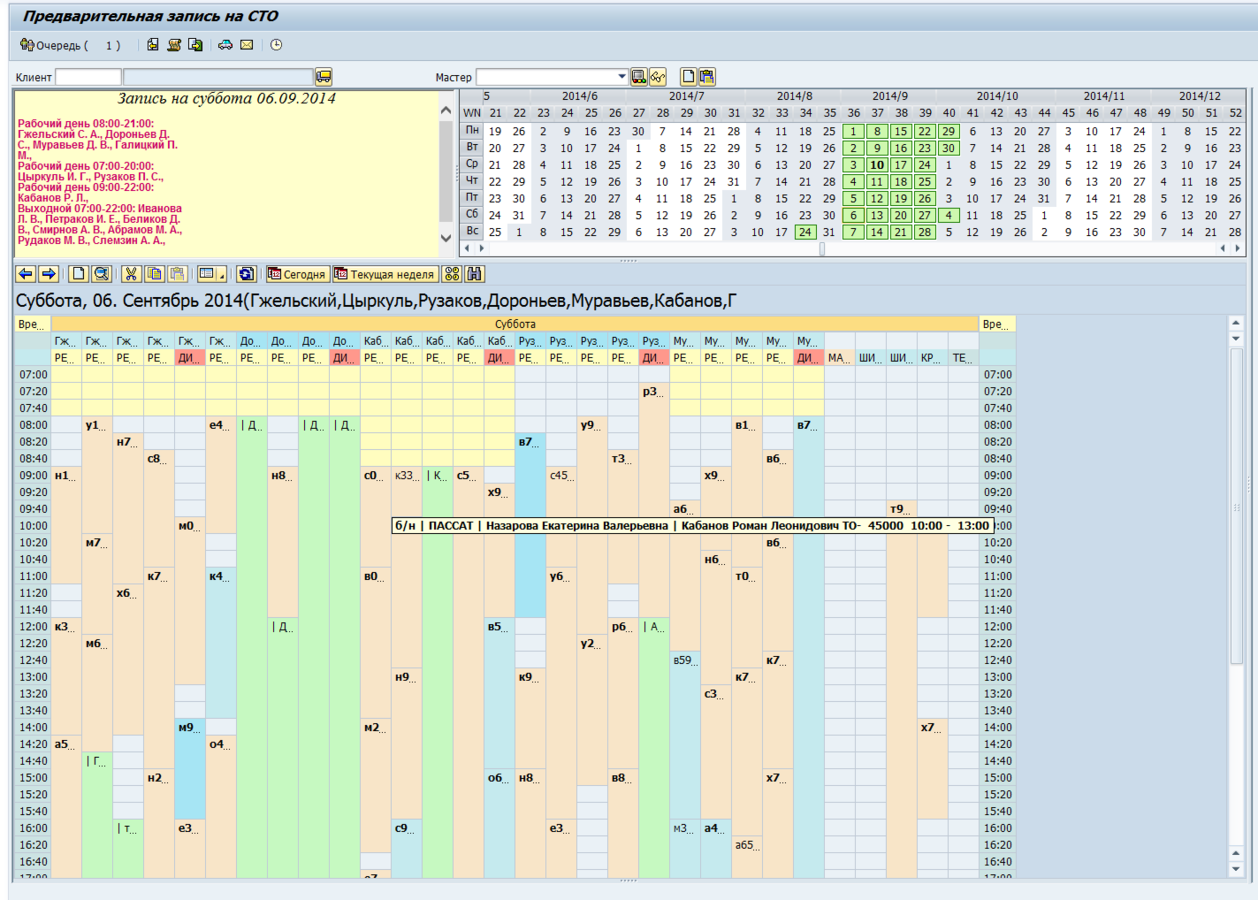Click the search help icon next to Клиент
Screen dimensions: 1258x900
tap(323, 77)
